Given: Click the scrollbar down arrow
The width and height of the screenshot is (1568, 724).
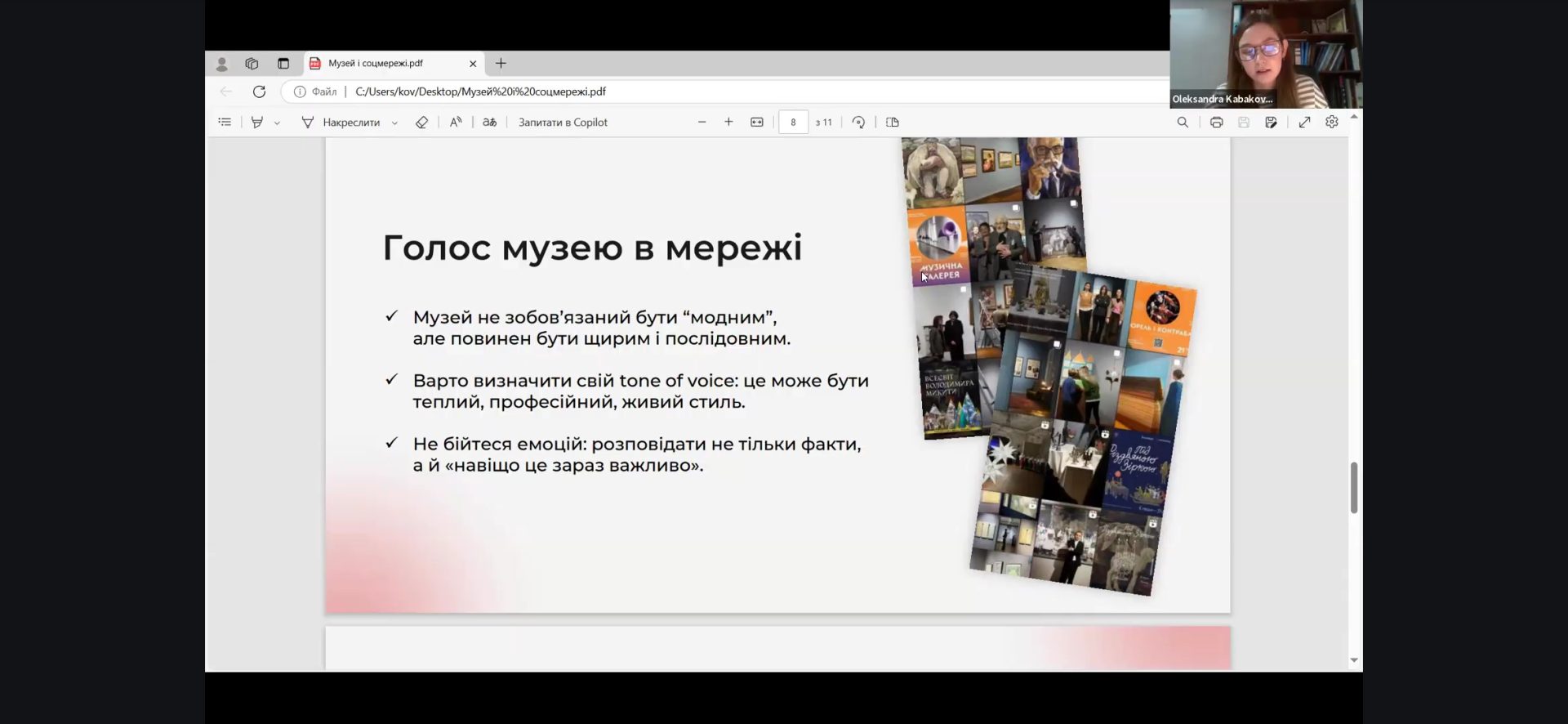Looking at the screenshot, I should [1354, 660].
